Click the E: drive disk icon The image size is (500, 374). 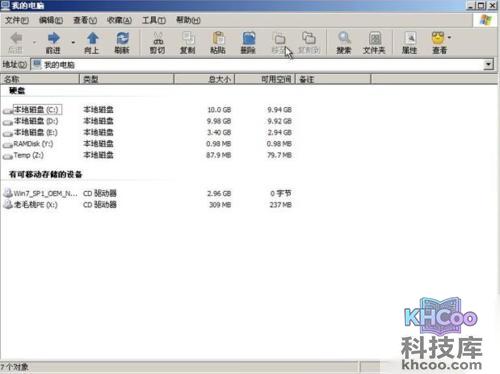click(x=8, y=133)
